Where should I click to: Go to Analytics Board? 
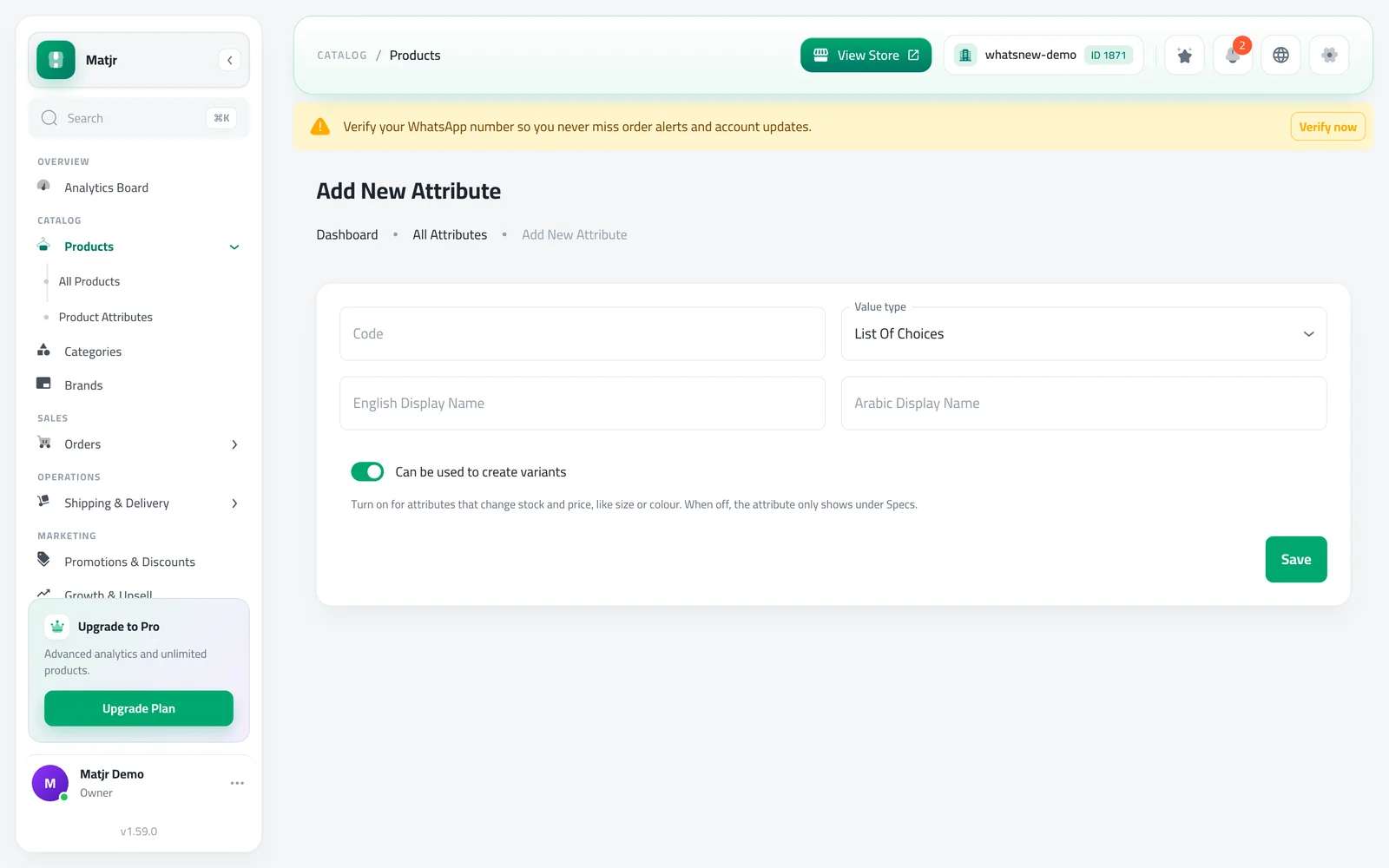click(x=106, y=187)
